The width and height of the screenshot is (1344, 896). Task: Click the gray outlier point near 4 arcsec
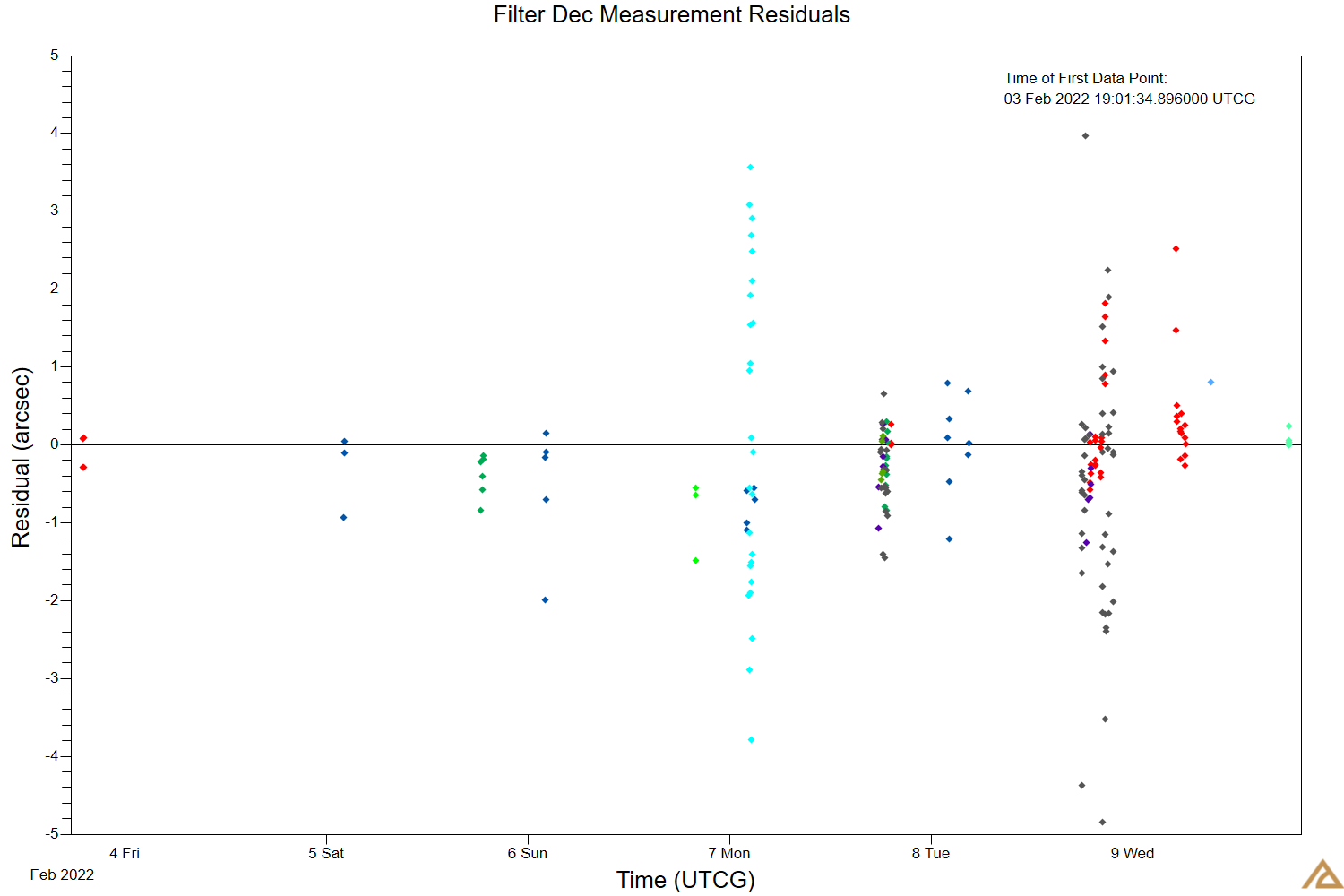click(1083, 134)
